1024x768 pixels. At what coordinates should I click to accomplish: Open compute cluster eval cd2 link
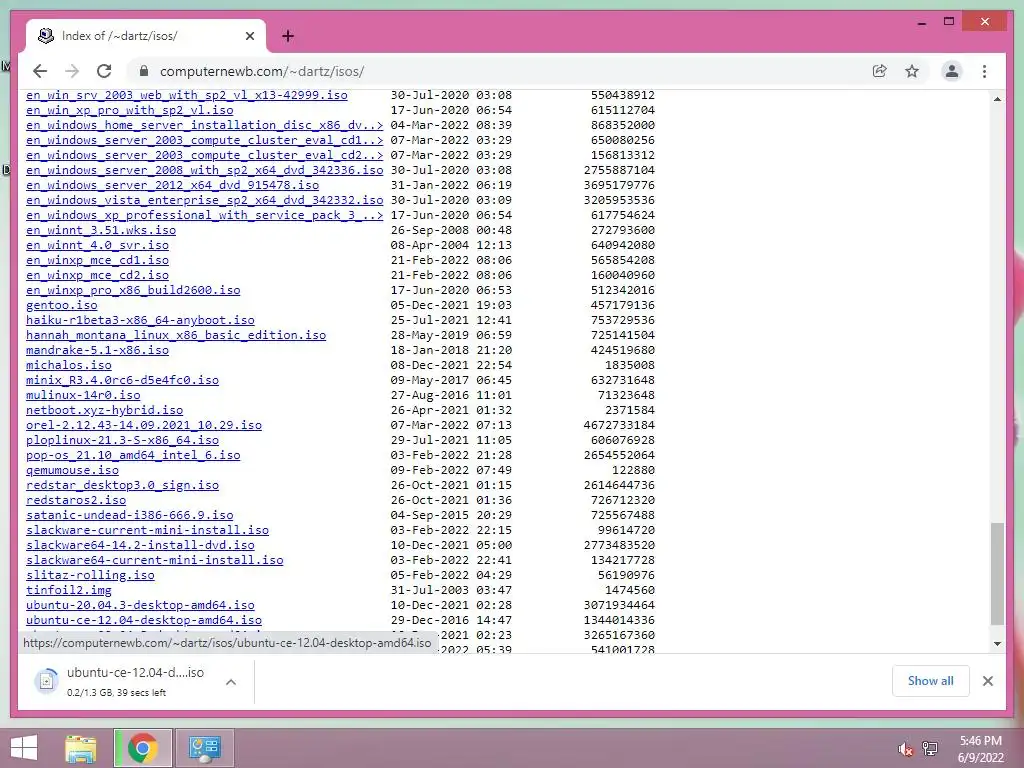[x=204, y=155]
